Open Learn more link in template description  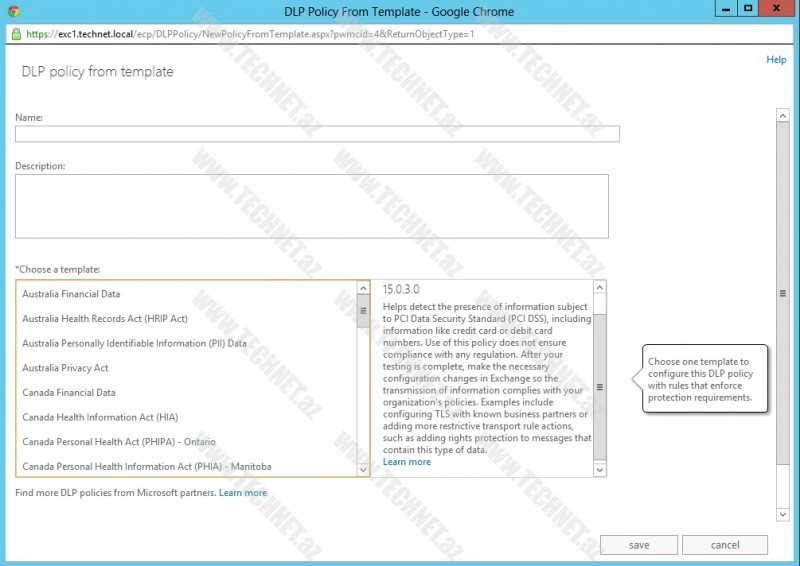(406, 462)
